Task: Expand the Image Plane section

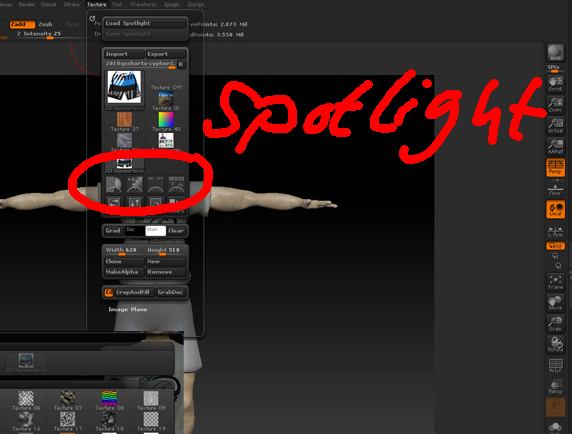Action: click(128, 310)
